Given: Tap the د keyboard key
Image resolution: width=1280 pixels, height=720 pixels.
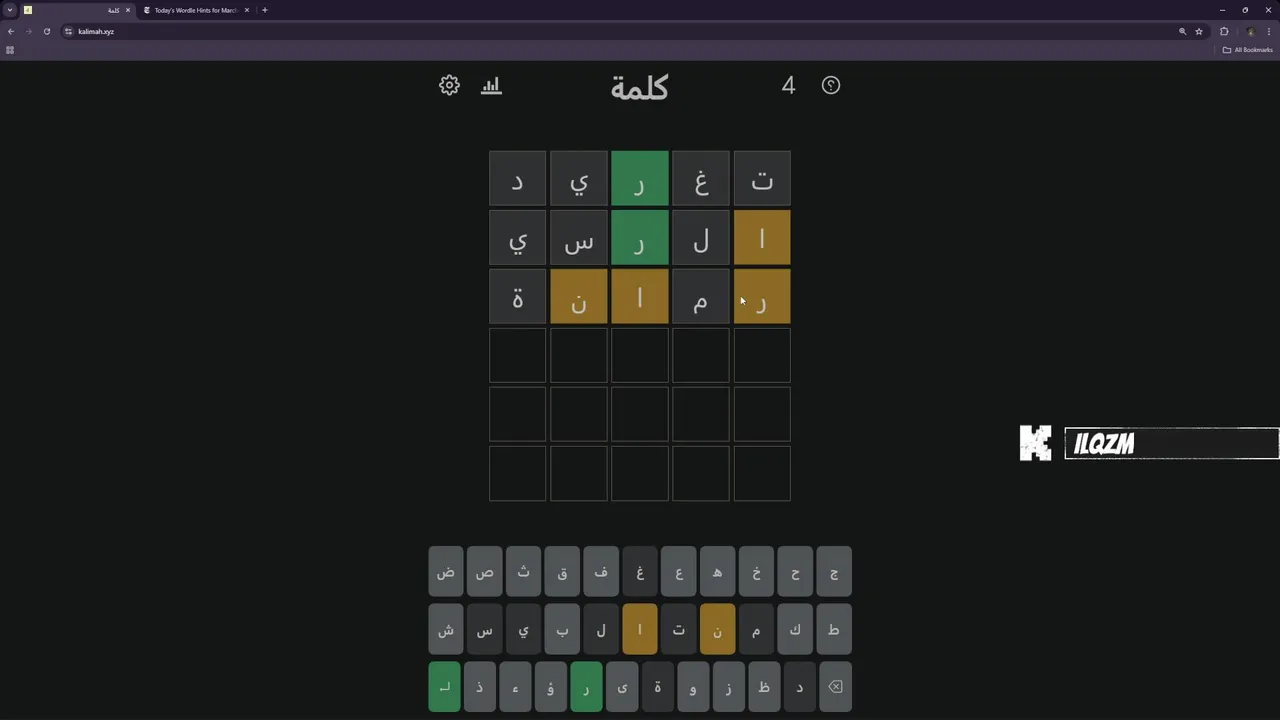Looking at the screenshot, I should [799, 687].
